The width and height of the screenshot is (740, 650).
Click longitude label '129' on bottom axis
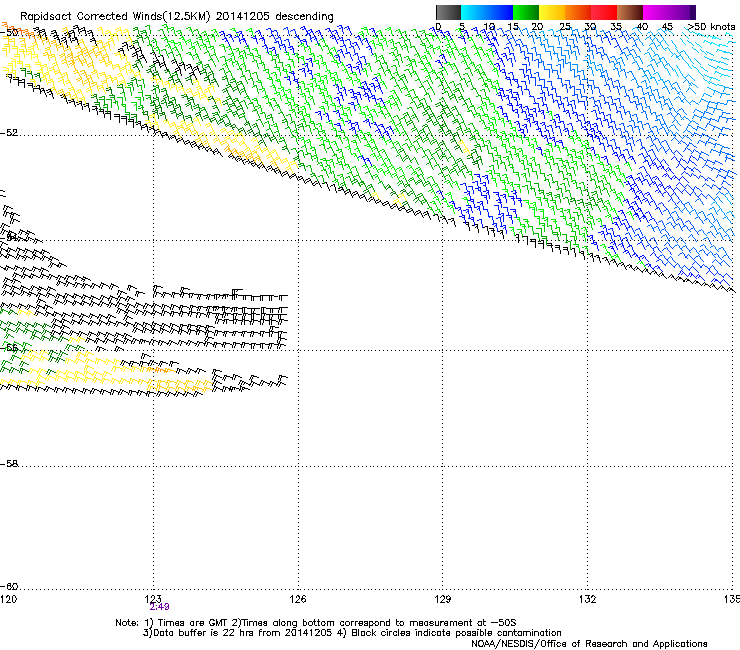click(443, 599)
